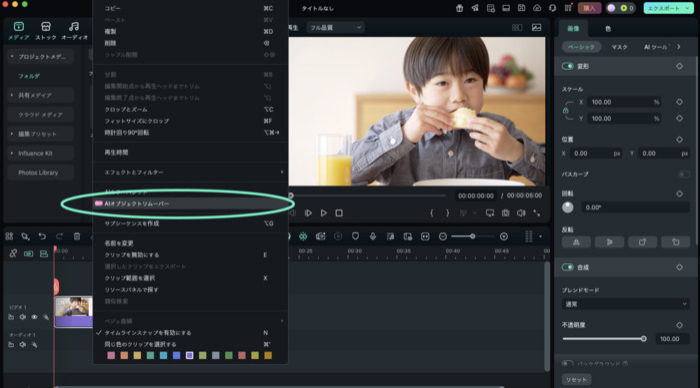The width and height of the screenshot is (700, 388).
Task: Click the link icon above the track headers
Action: tap(13, 254)
